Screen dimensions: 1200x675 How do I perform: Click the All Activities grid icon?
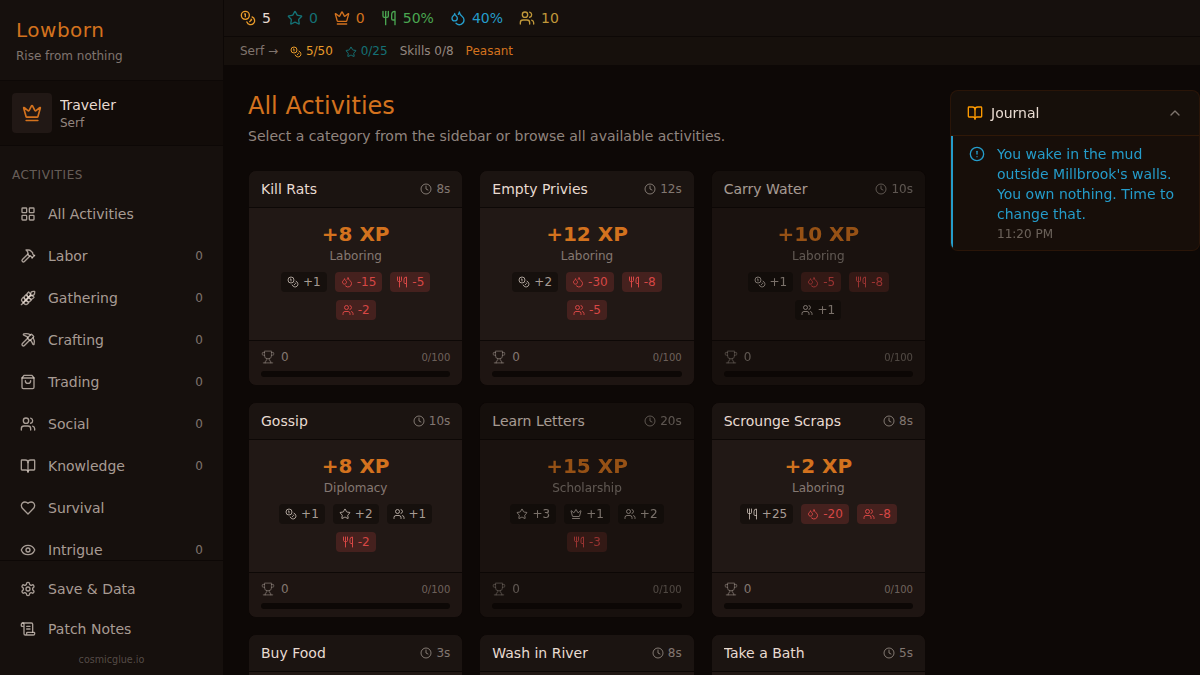[x=28, y=214]
